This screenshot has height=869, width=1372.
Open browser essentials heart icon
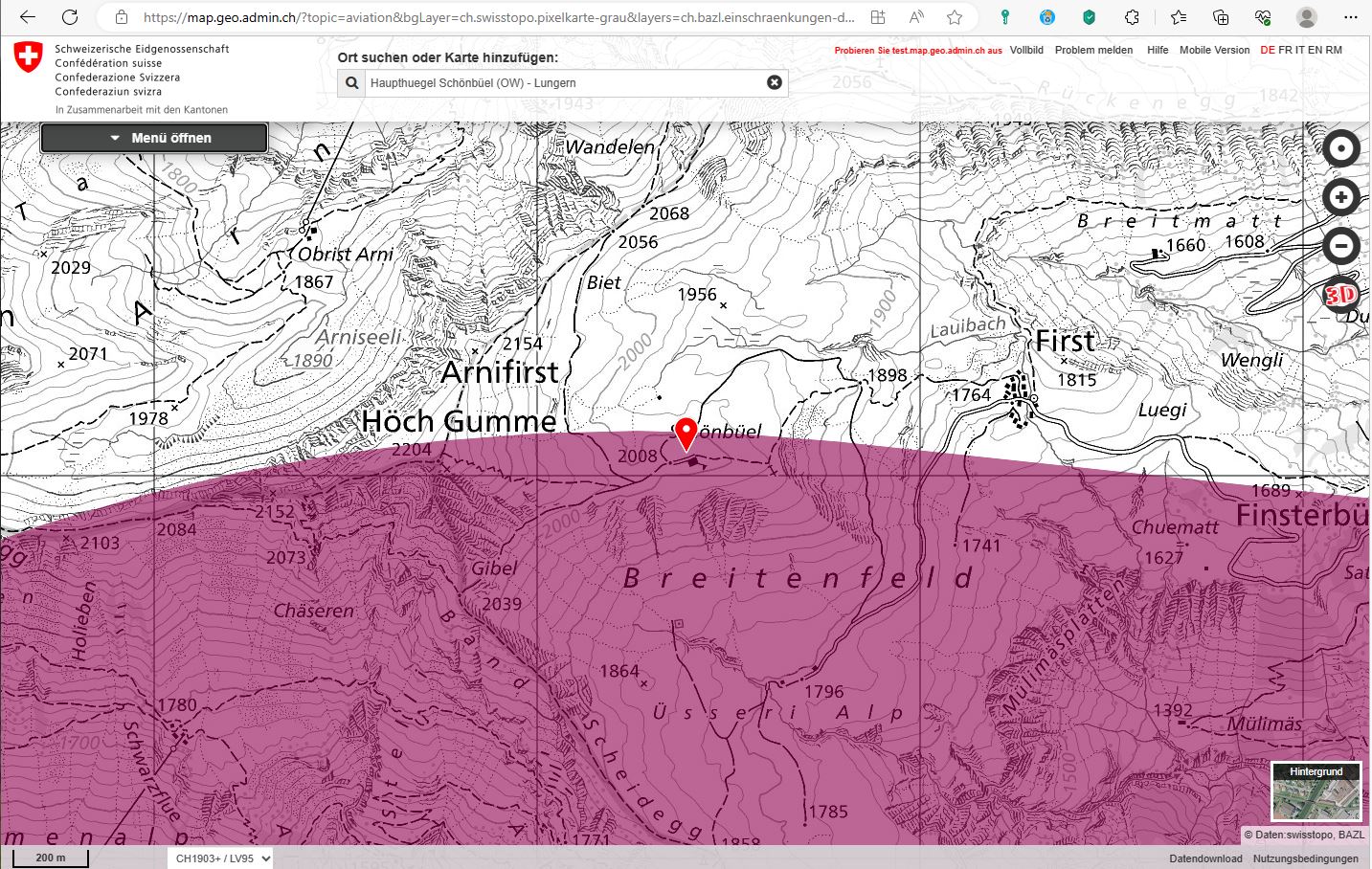pos(1263,17)
